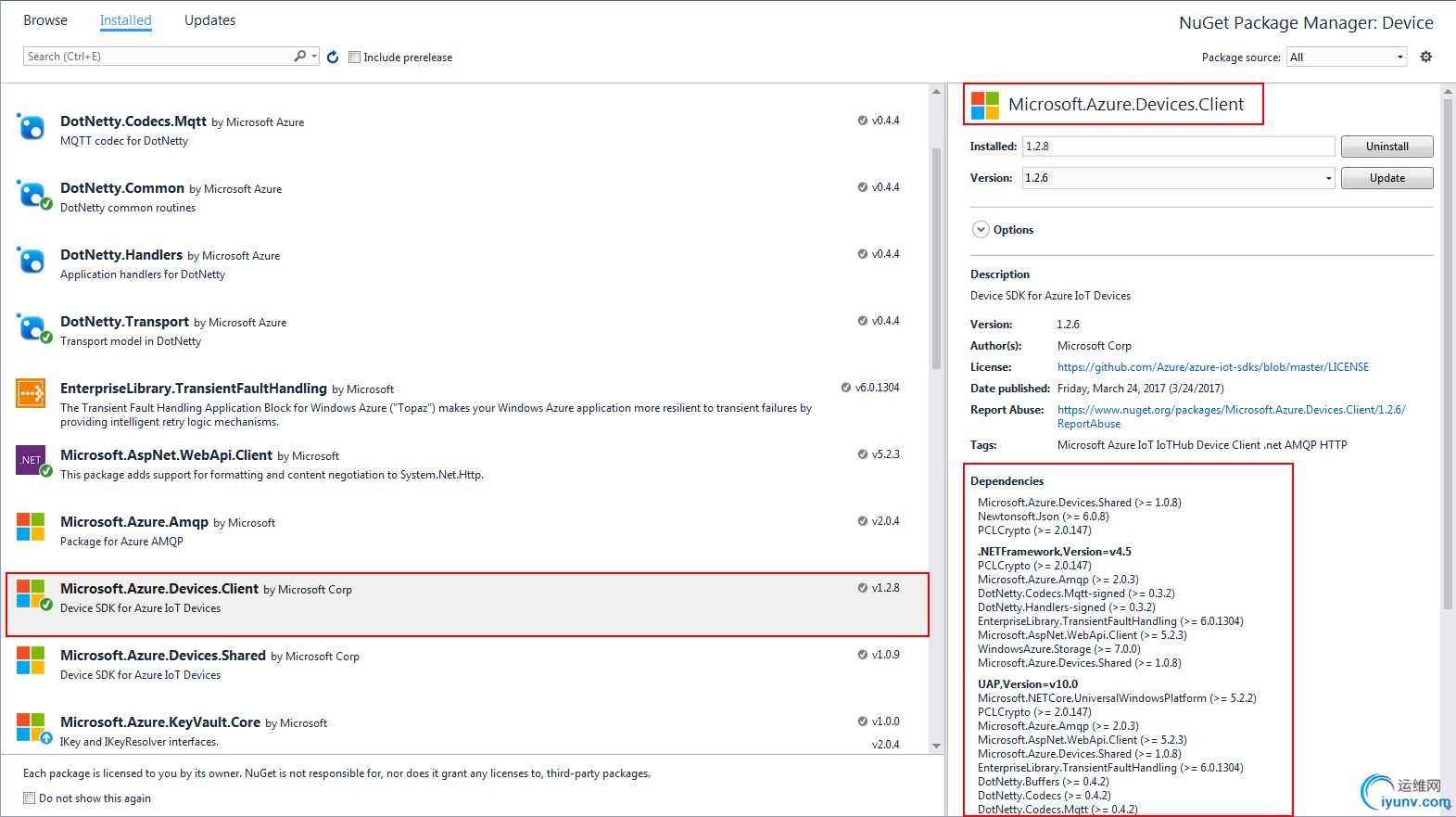Click the DotNetty.Codecs.Mqtt package icon
1456x817 pixels.
click(31, 127)
